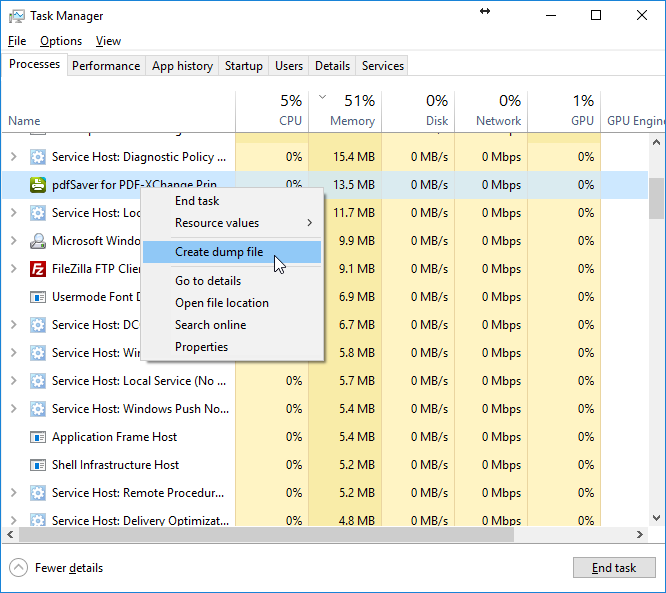
Task: Switch to the Services tab
Action: coord(383,66)
